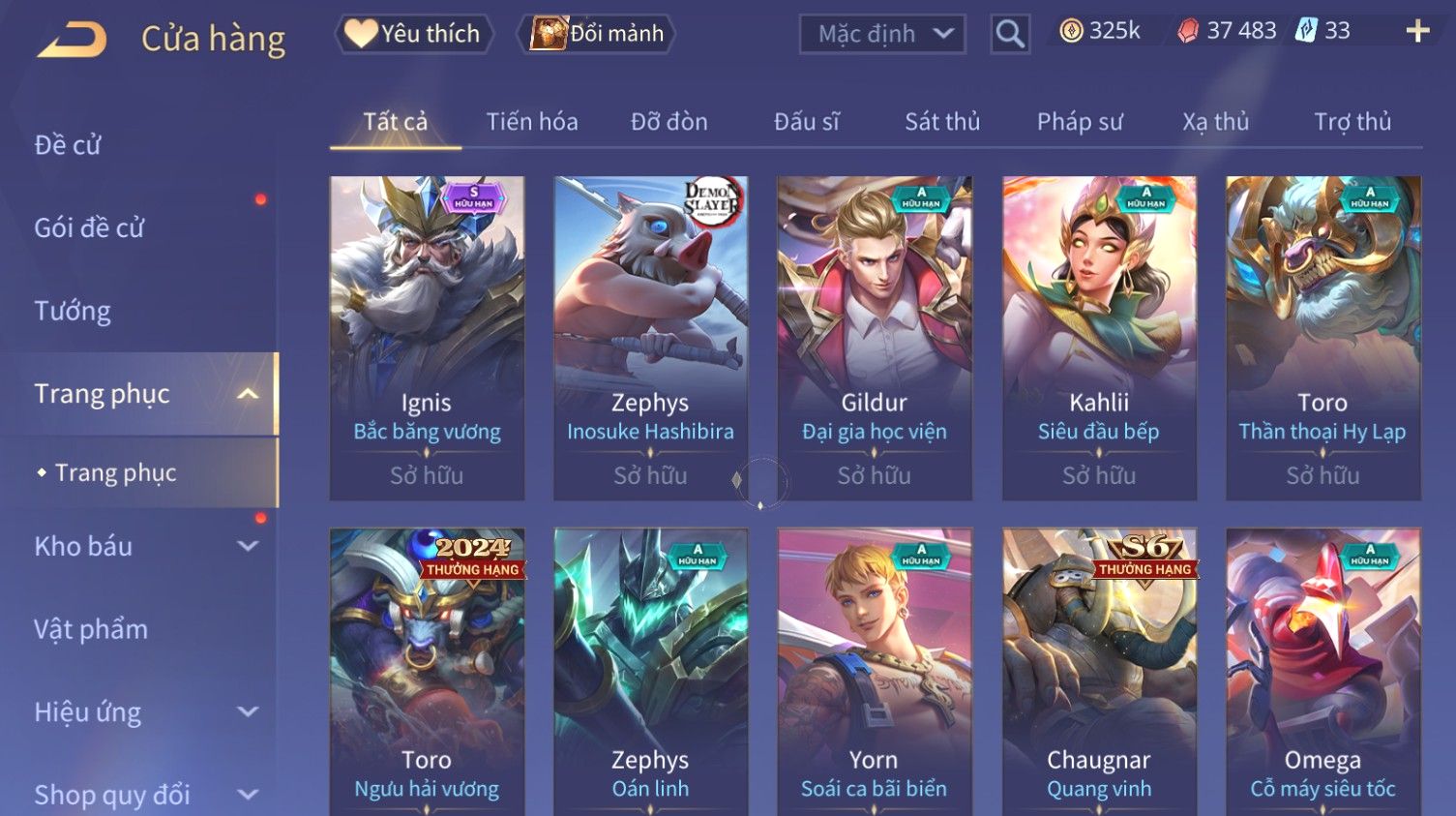Select Ignis Bắc băng vương skin card
1456x816 pixels.
[427, 338]
